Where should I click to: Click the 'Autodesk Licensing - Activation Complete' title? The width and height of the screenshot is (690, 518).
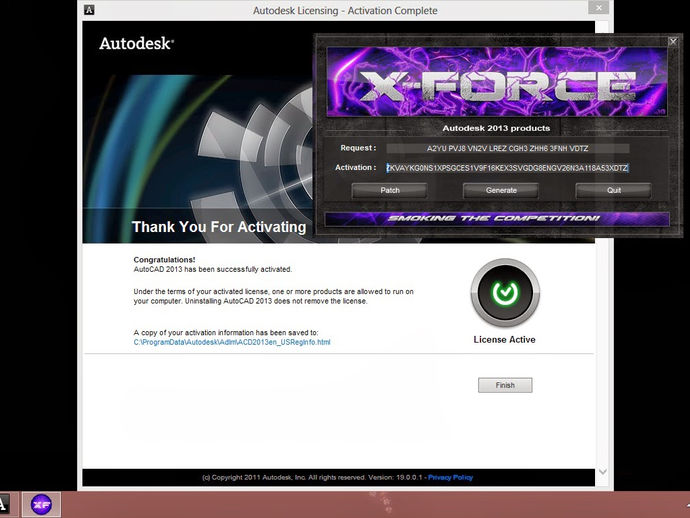click(x=345, y=11)
